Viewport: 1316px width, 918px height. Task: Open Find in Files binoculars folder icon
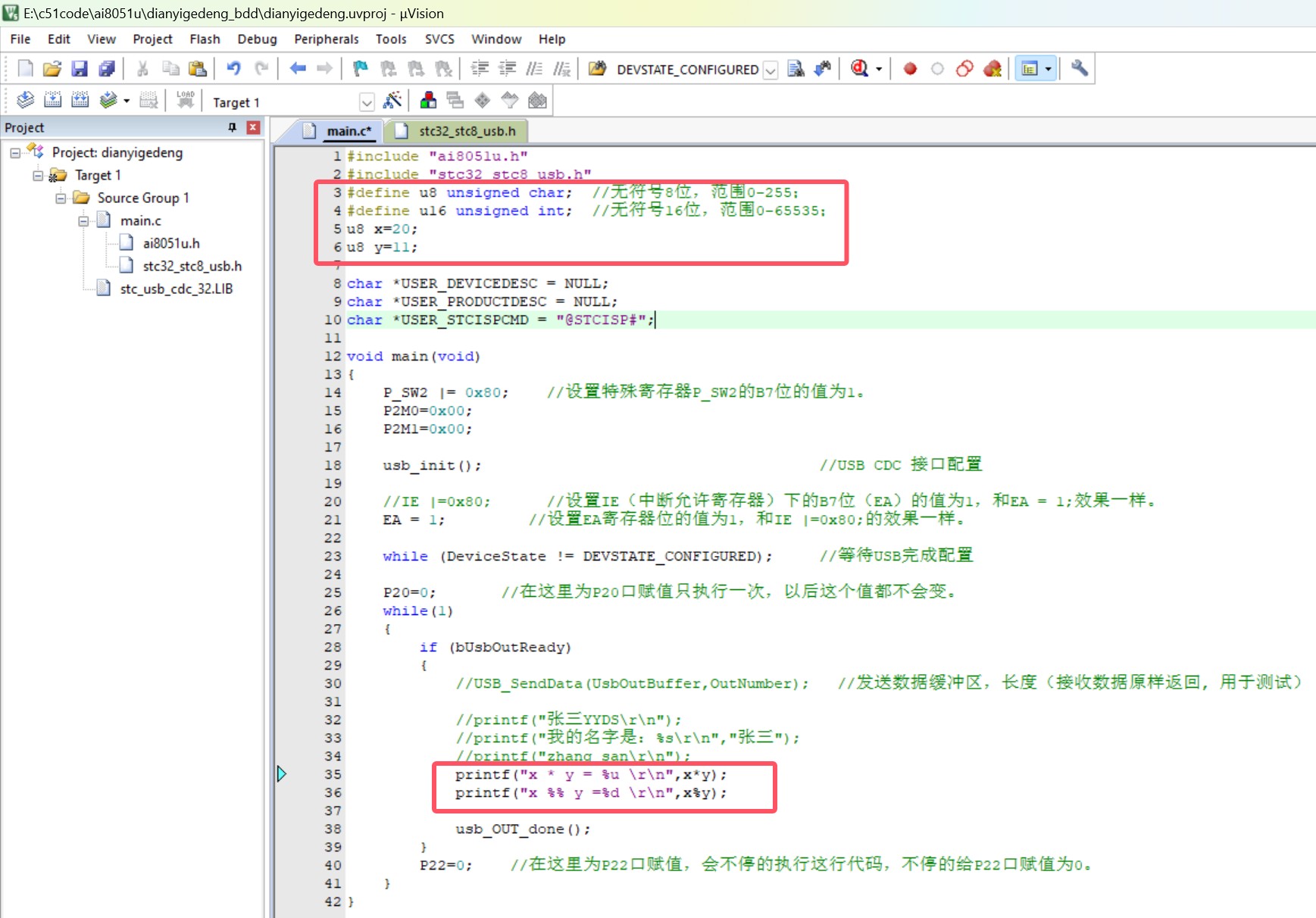(x=598, y=69)
